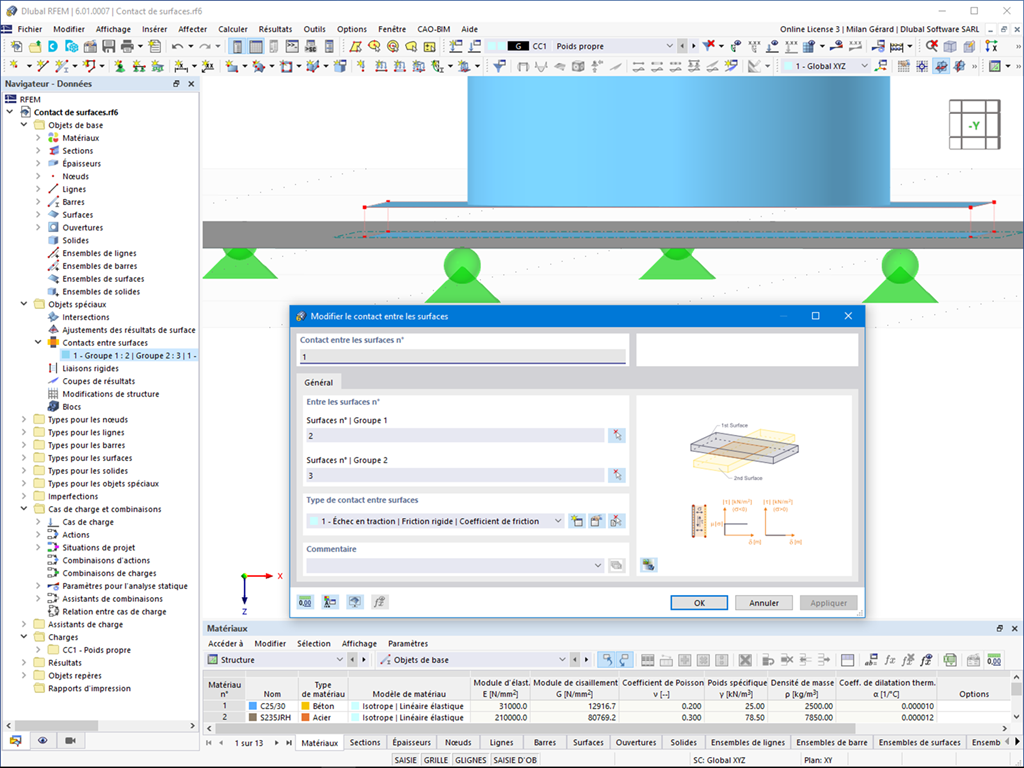Click the coordinate axes X icon in toolbar

click(991, 46)
